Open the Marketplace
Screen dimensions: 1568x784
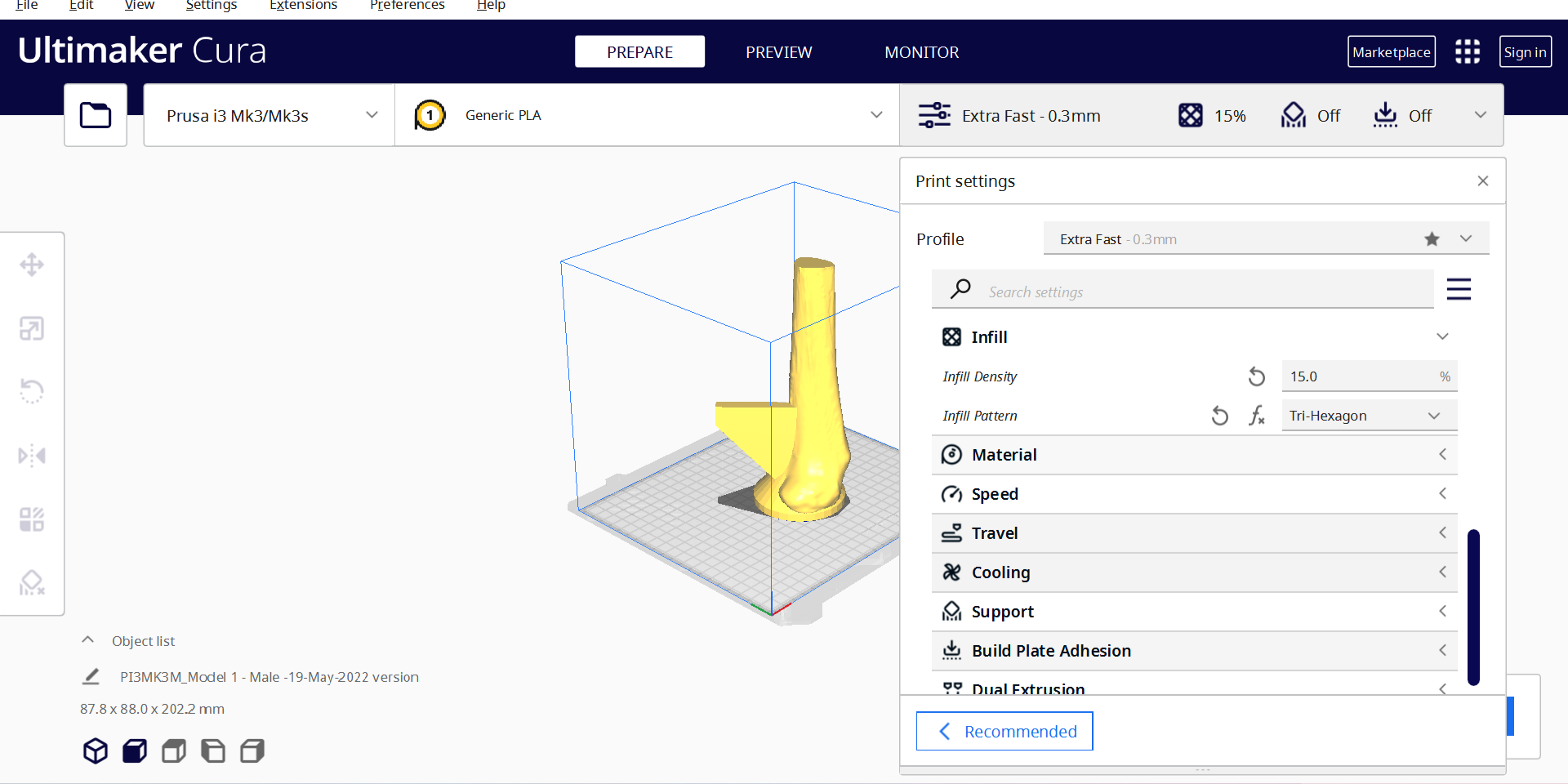(1391, 51)
